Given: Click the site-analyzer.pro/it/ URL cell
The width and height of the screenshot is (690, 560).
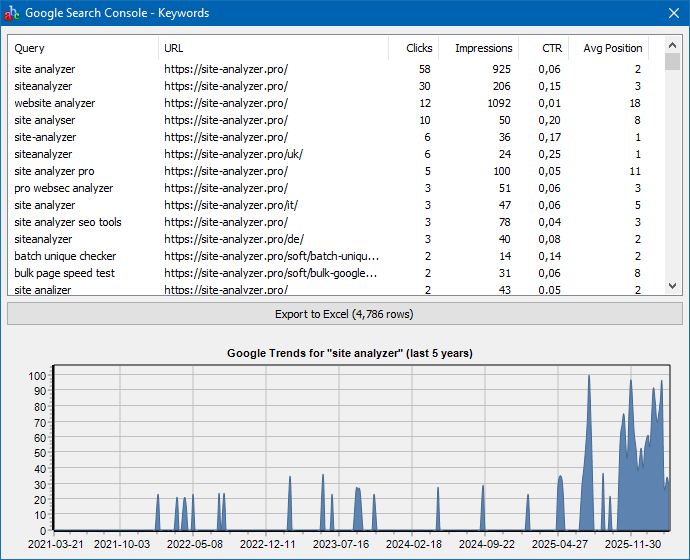Looking at the screenshot, I should (231, 205).
